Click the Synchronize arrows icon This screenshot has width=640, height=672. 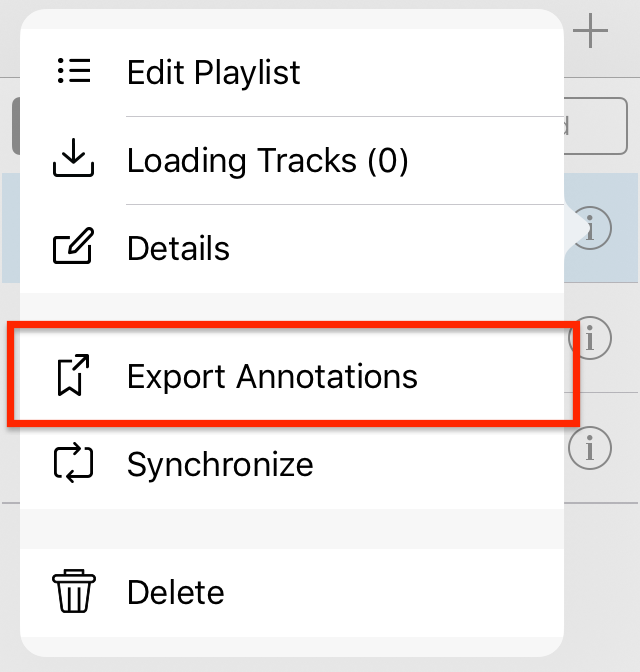73,463
